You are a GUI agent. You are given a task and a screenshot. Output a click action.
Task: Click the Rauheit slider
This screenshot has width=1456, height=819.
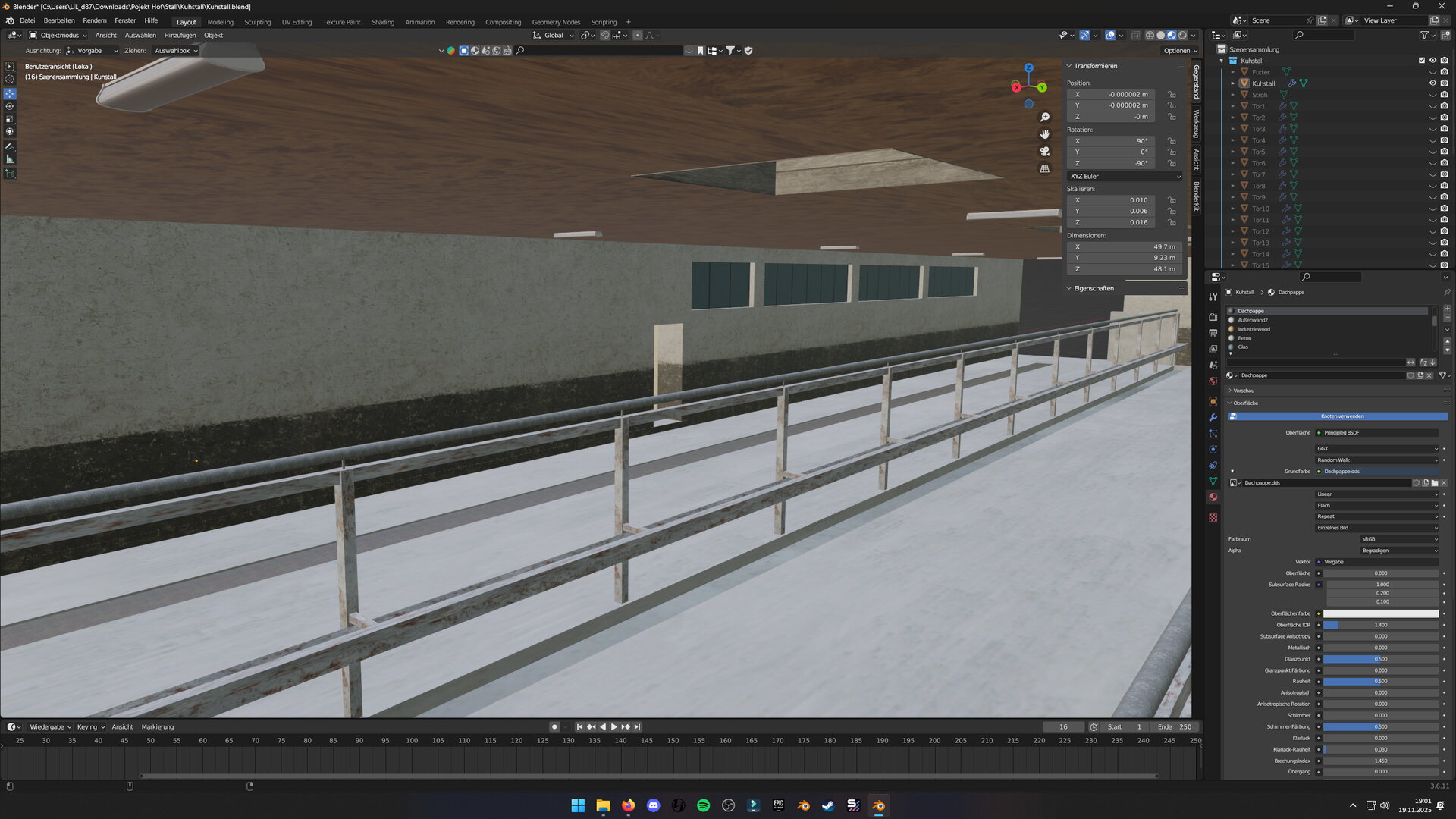[x=1380, y=682]
